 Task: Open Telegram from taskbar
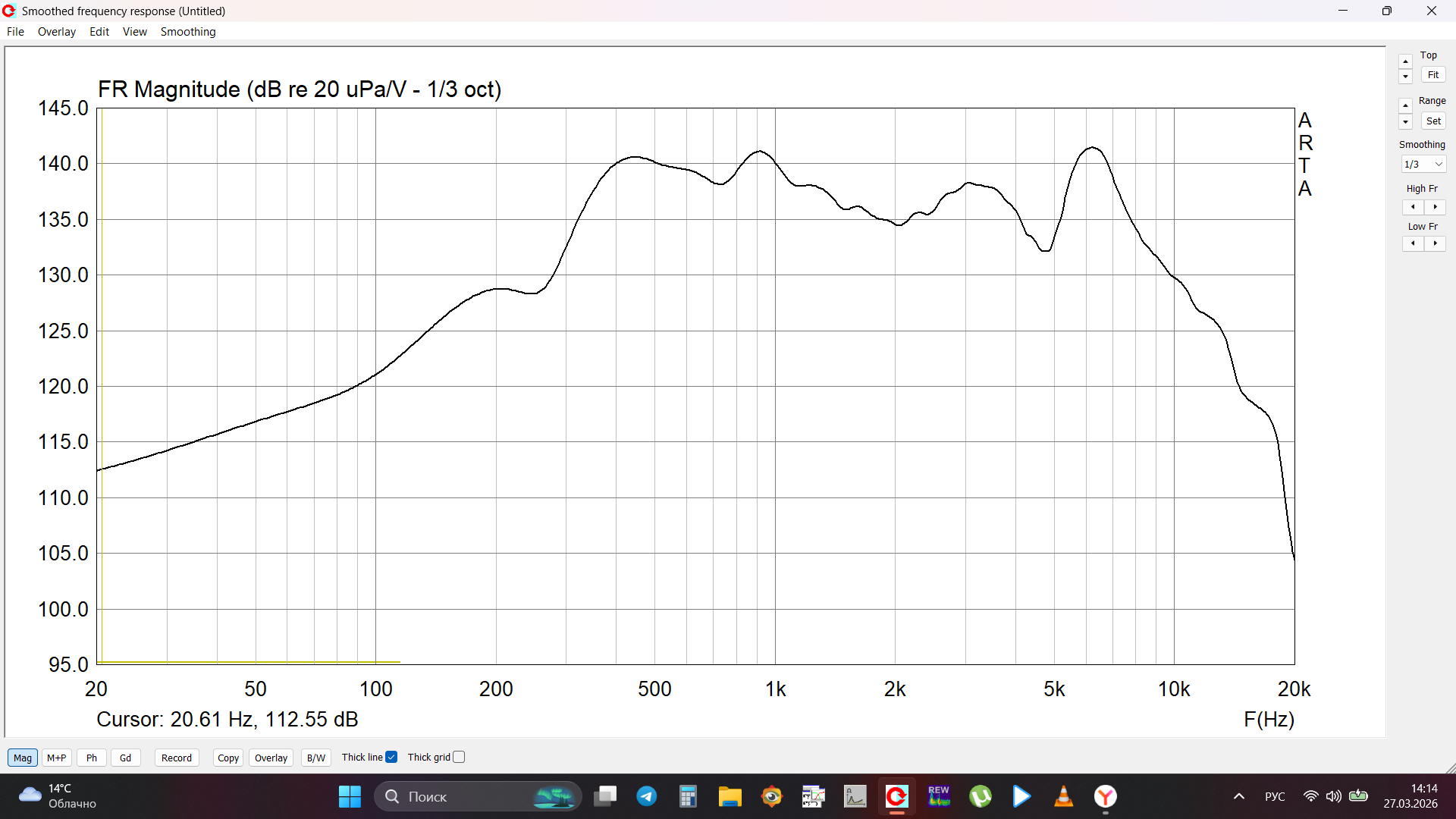pos(646,796)
